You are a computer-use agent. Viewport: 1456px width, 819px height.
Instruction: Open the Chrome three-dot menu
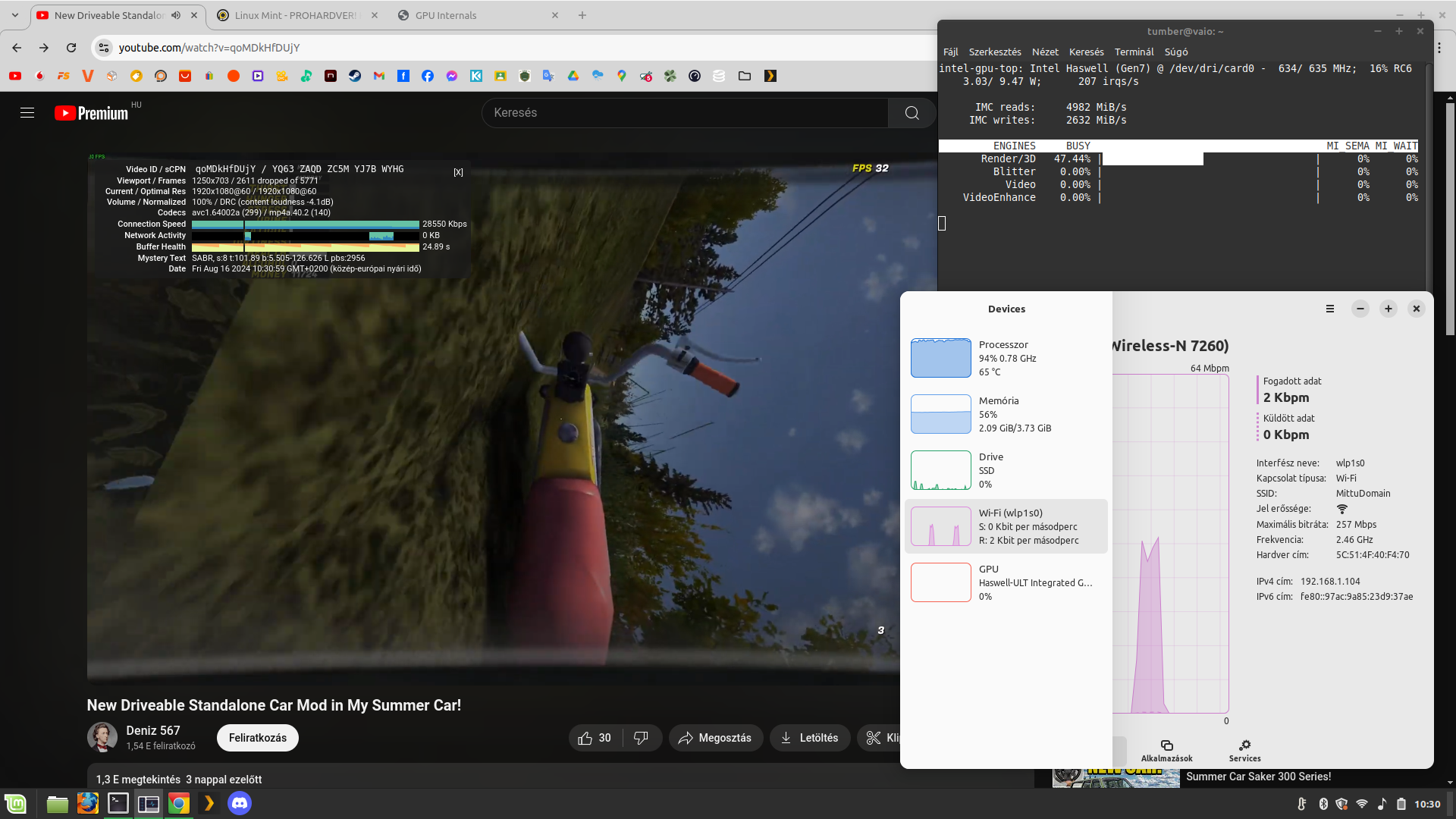(x=1439, y=48)
